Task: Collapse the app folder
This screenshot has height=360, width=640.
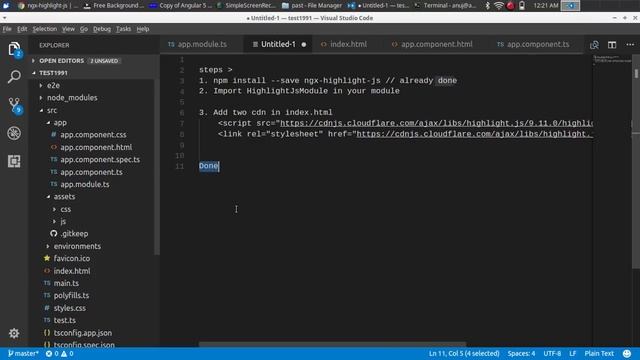Action: tap(60, 122)
